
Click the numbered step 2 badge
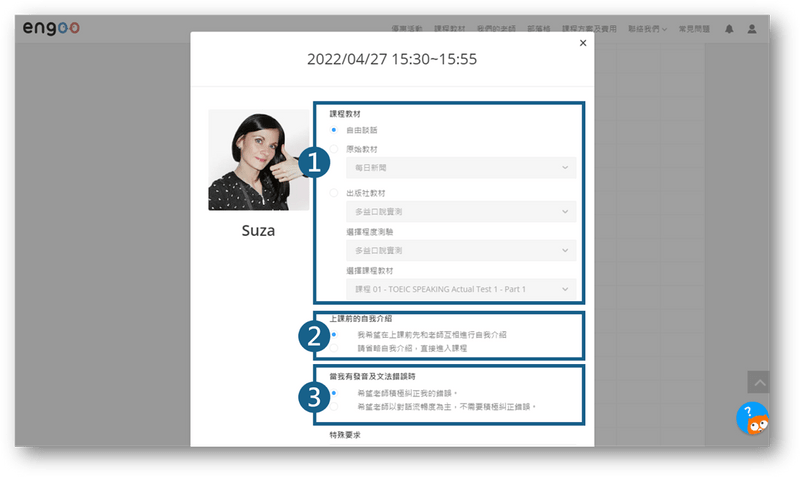pyautogui.click(x=316, y=335)
